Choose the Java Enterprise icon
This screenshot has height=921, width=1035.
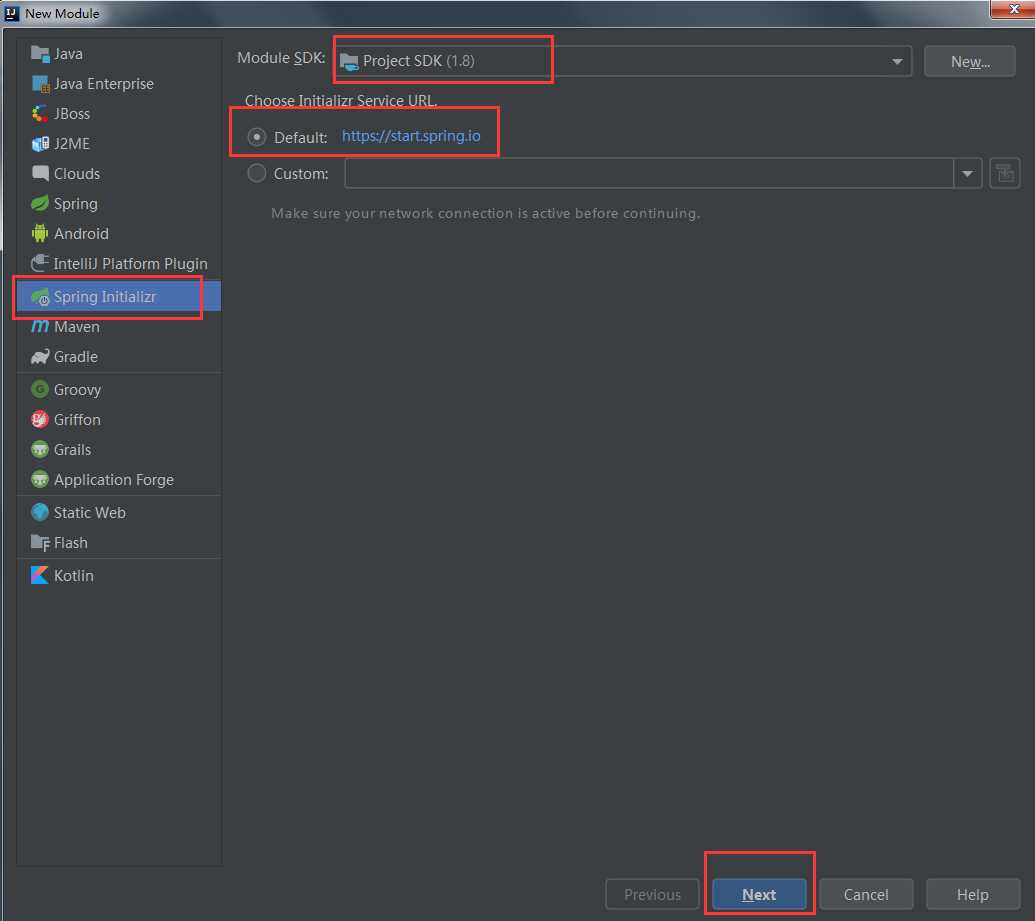click(x=40, y=84)
